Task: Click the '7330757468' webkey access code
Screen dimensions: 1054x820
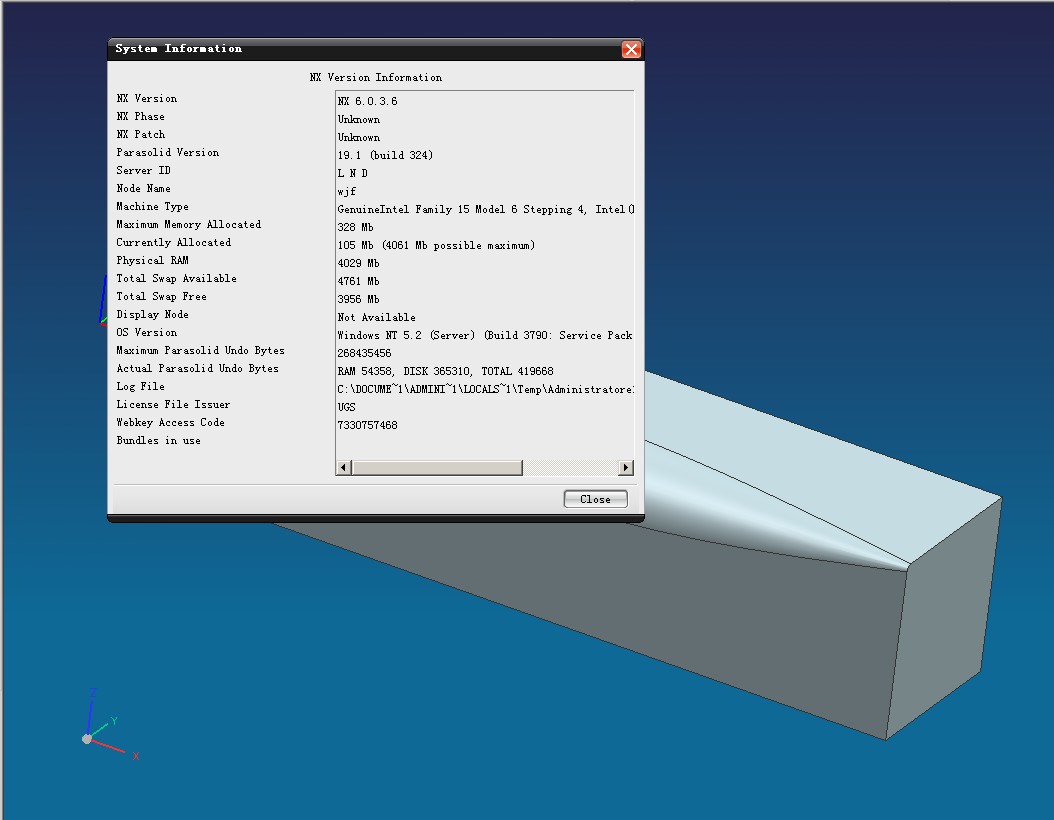Action: tap(367, 425)
